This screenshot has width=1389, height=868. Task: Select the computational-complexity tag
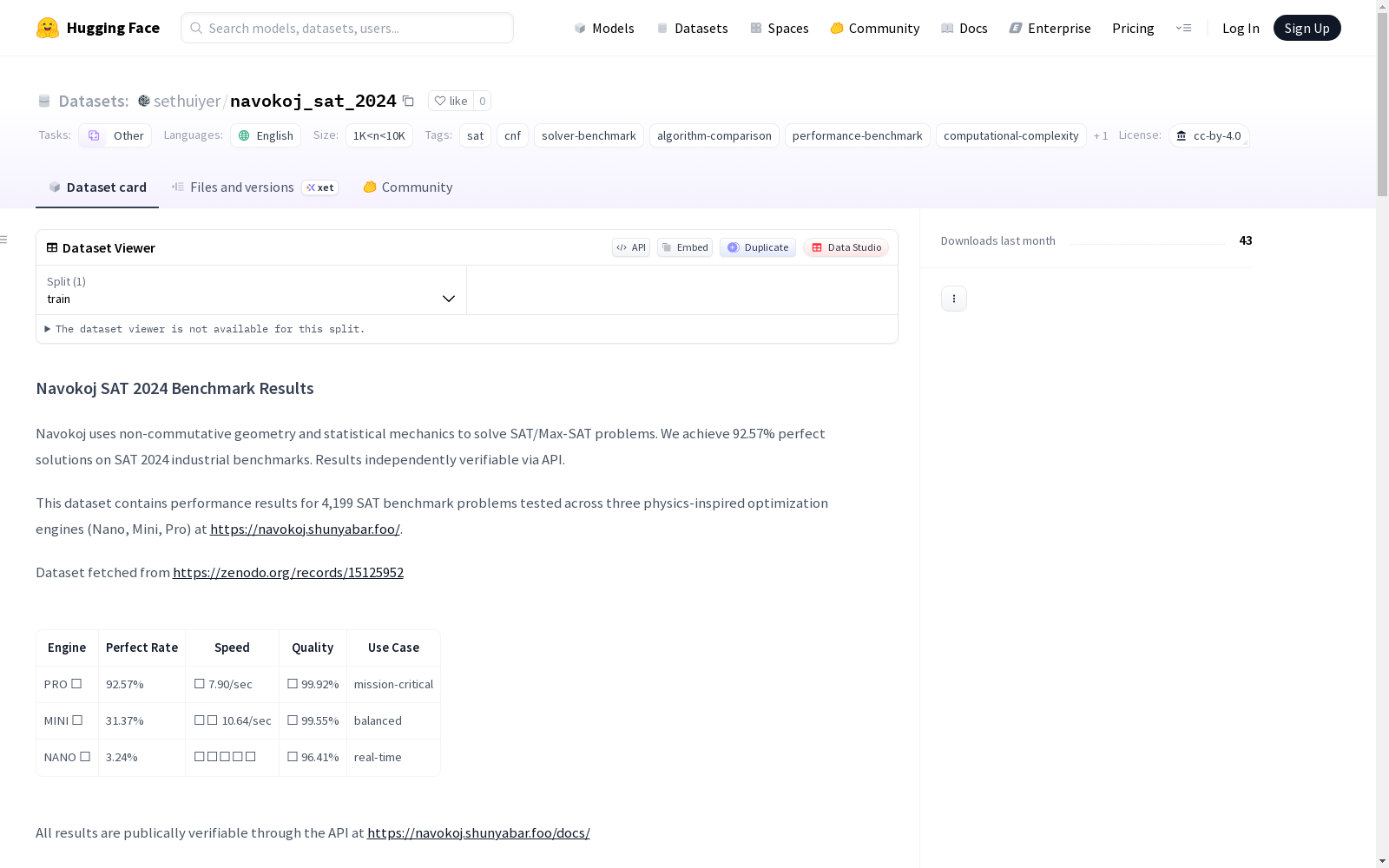pos(1011,135)
